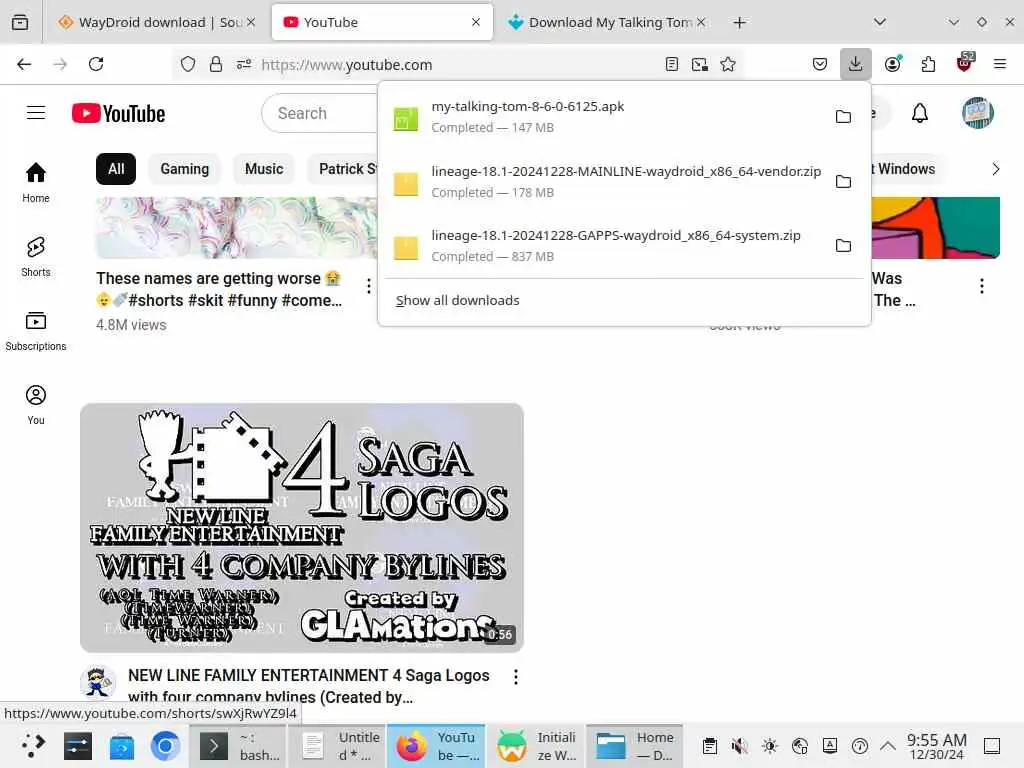1024x768 pixels.
Task: Open the KDE application launcher
Action: point(33,746)
